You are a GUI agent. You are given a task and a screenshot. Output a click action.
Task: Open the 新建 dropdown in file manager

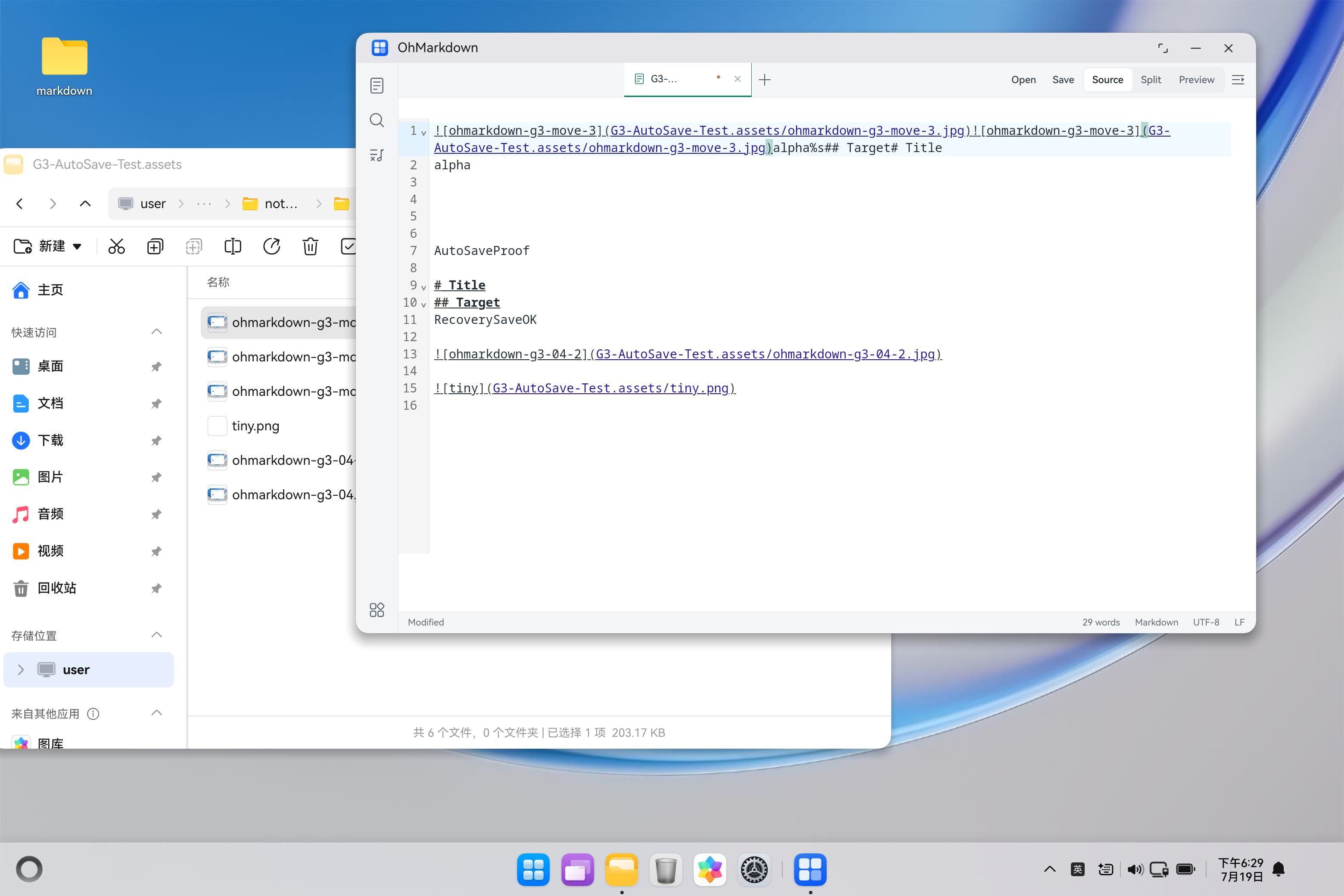[x=48, y=246]
